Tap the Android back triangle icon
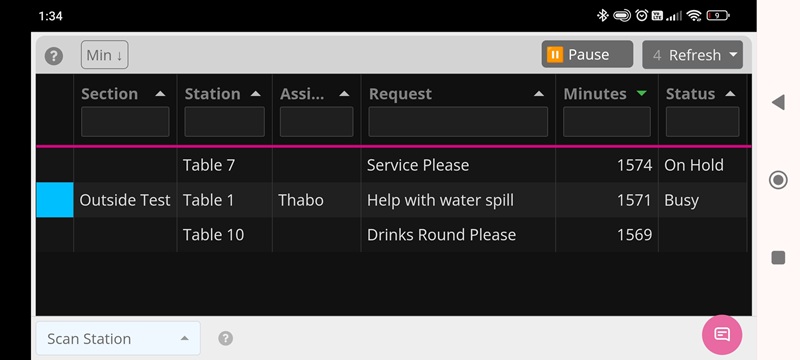This screenshot has width=800, height=360. click(778, 102)
